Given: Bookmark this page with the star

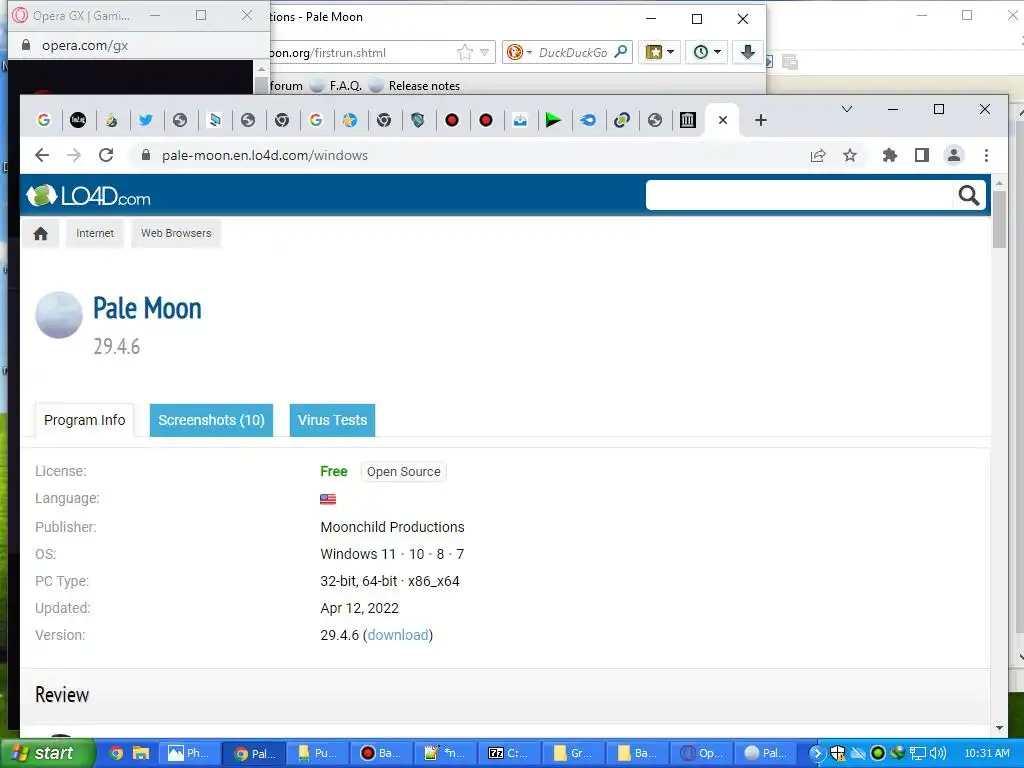Looking at the screenshot, I should click(x=850, y=155).
